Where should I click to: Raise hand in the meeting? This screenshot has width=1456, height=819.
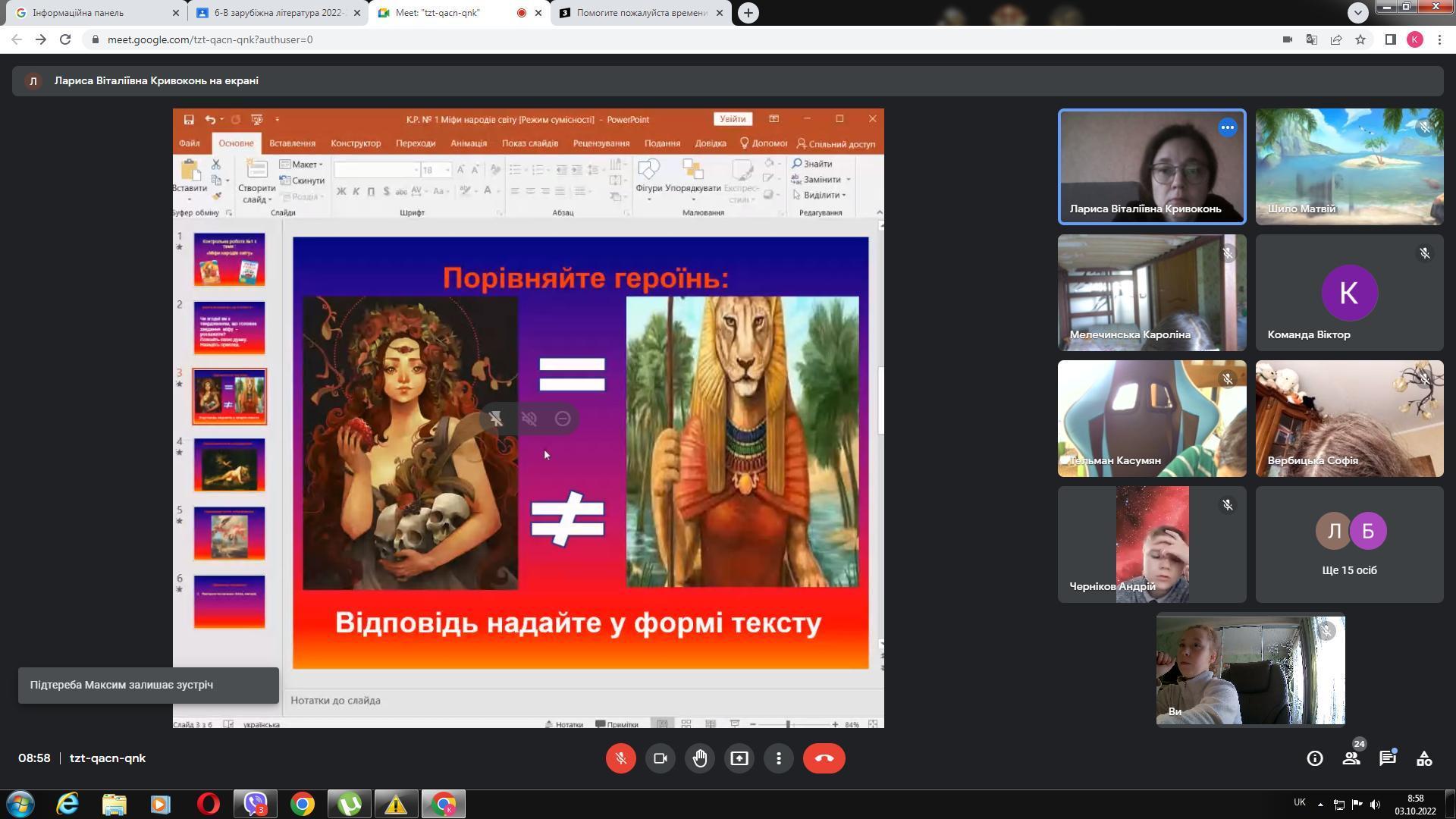click(699, 758)
